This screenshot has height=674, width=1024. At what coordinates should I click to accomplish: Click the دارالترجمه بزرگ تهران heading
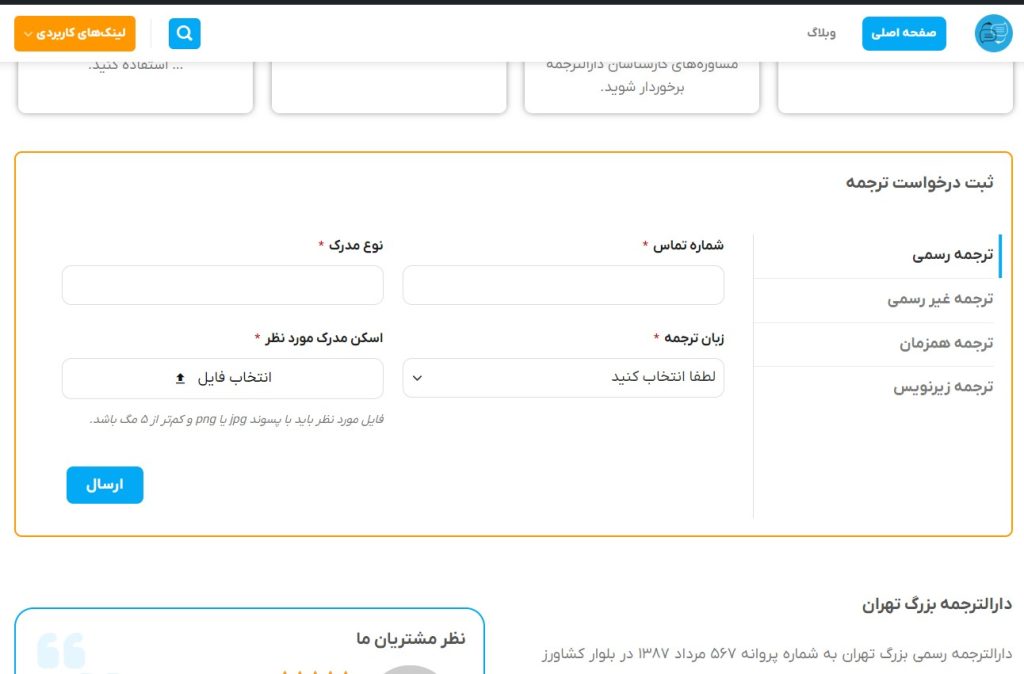coord(936,604)
